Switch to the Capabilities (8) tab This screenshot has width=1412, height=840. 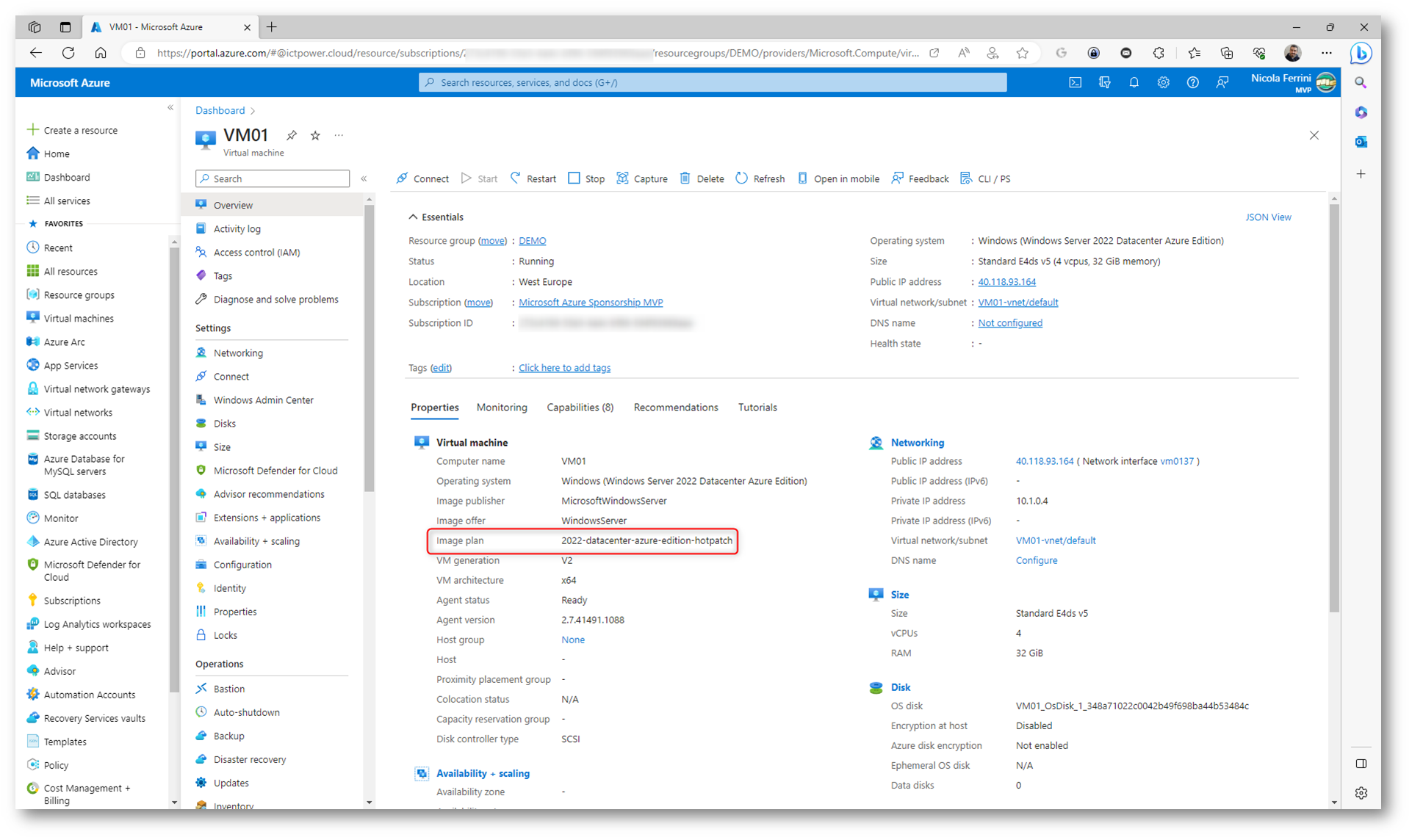[x=580, y=408]
